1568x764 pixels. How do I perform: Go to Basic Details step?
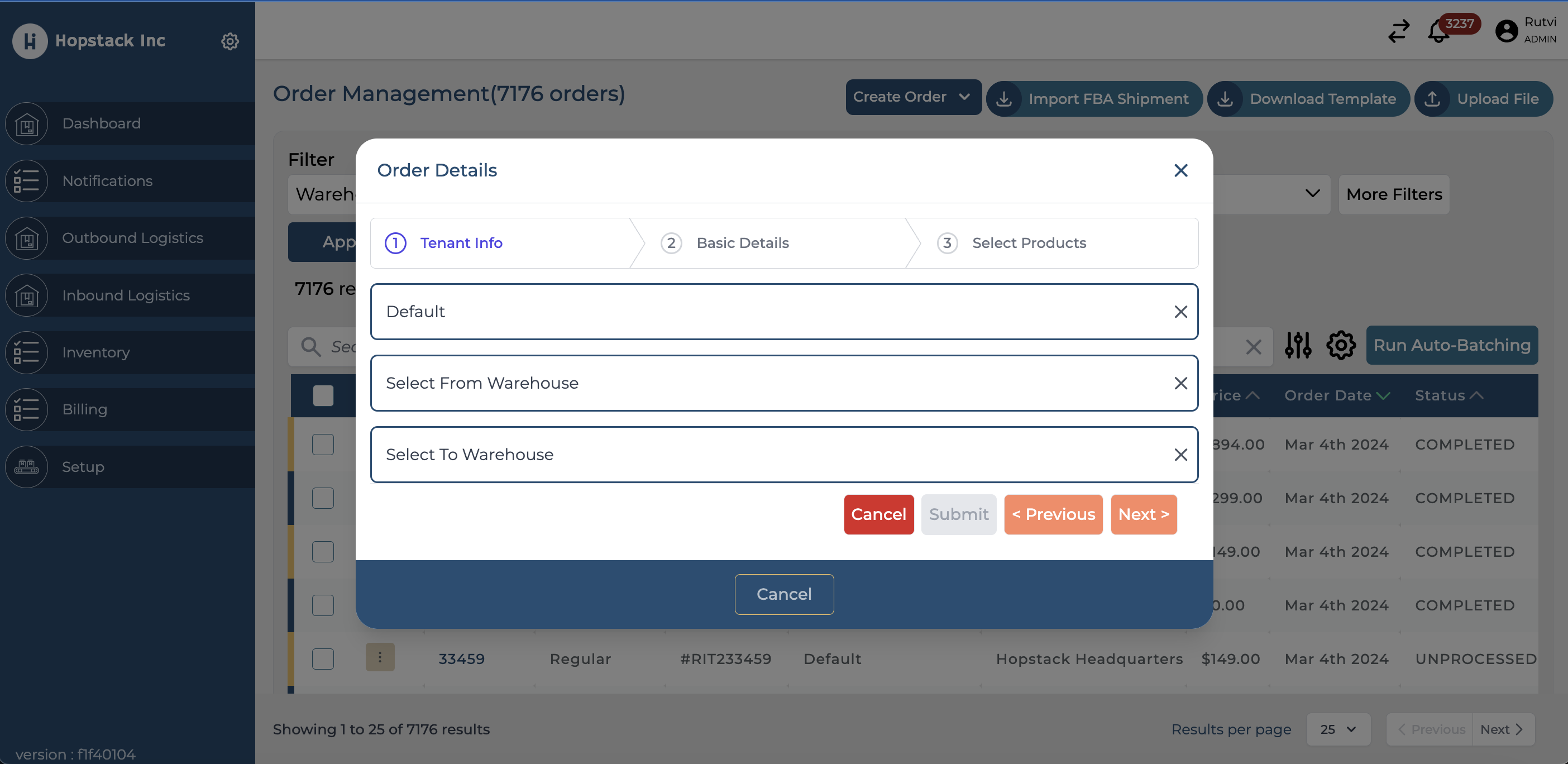[x=742, y=243]
